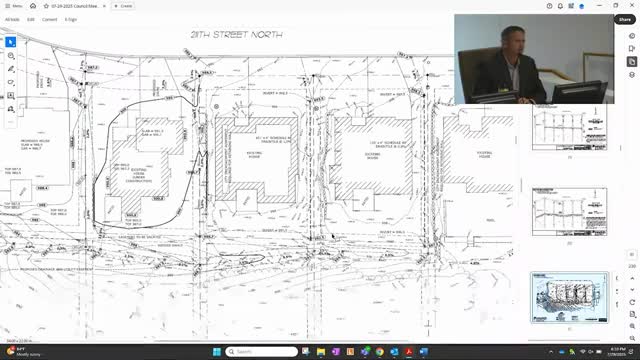Star the Council Meeting document tab

[46, 6]
